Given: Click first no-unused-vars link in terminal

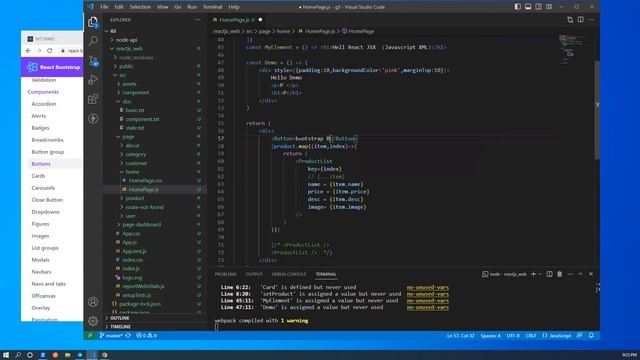Looking at the screenshot, I should coord(427,287).
